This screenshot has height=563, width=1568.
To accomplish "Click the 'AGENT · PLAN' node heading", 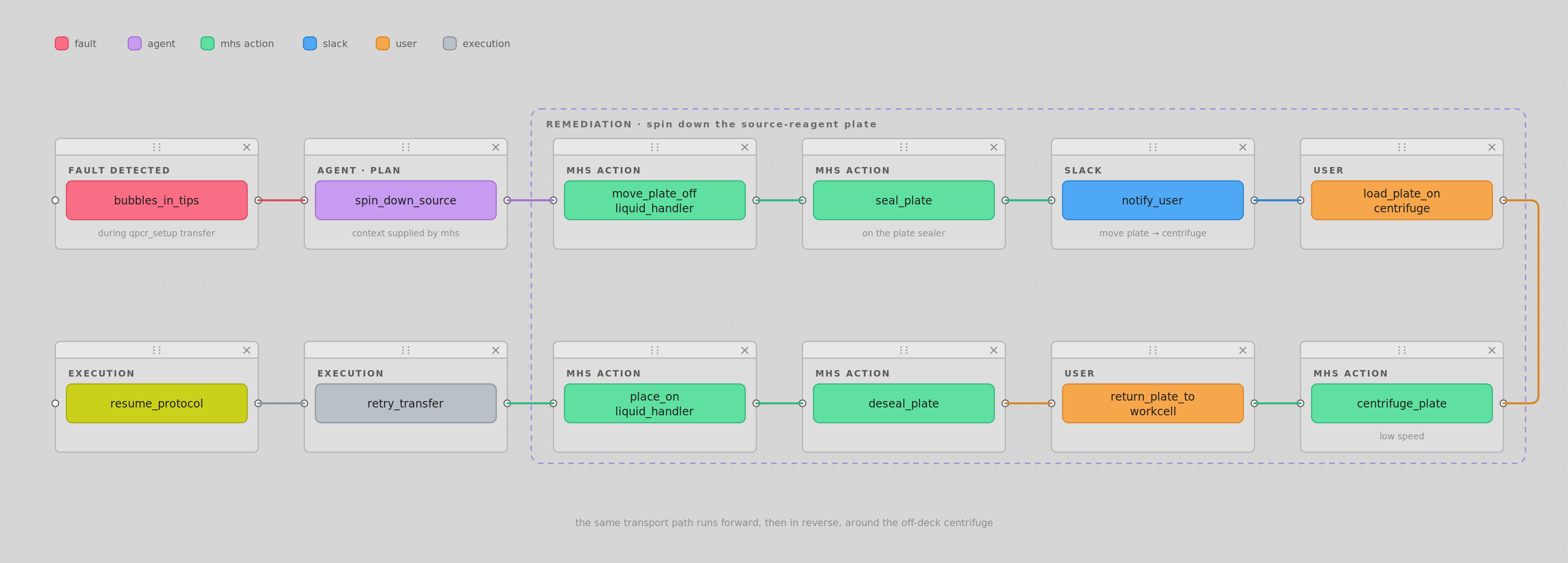I will coord(358,171).
